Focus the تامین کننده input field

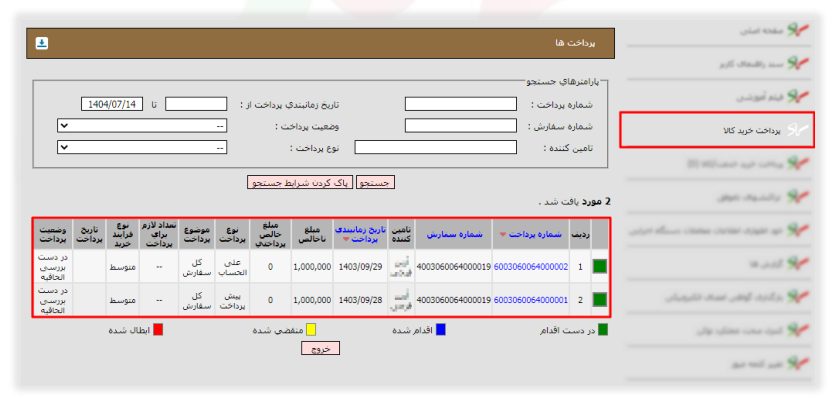(x=436, y=147)
